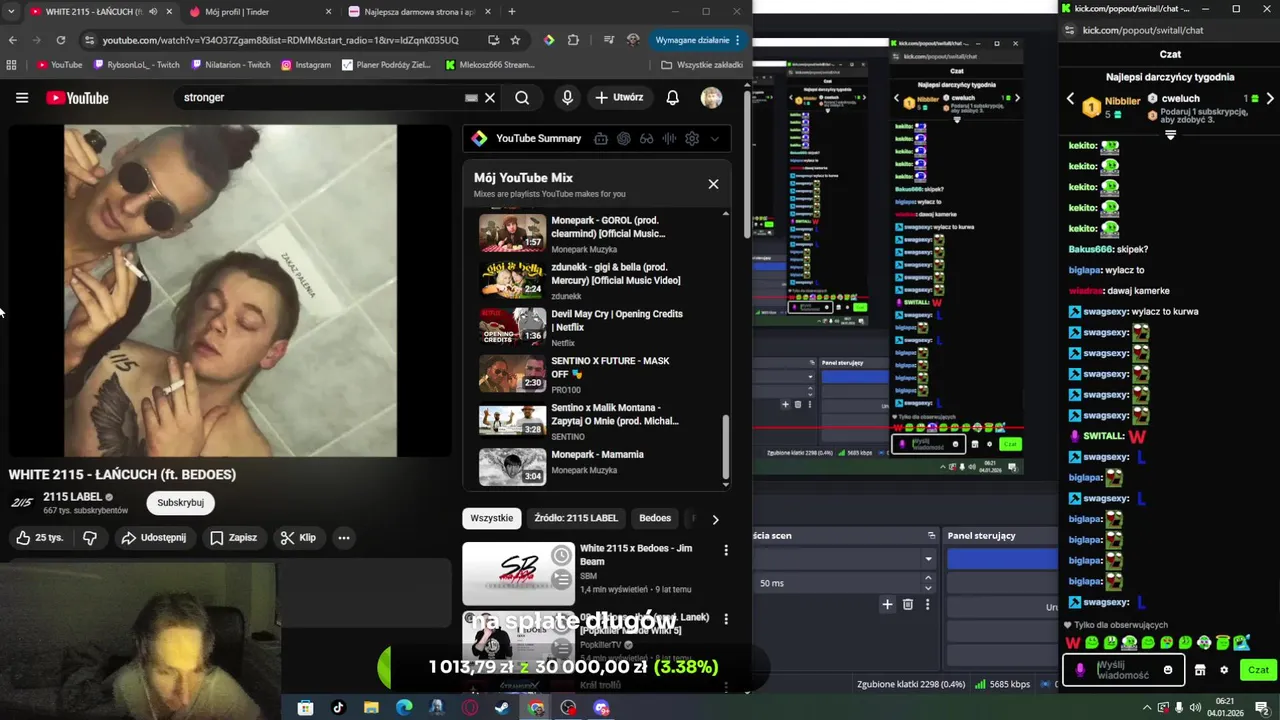Click the Klip scissors button
The image size is (1280, 720).
pyautogui.click(x=298, y=538)
